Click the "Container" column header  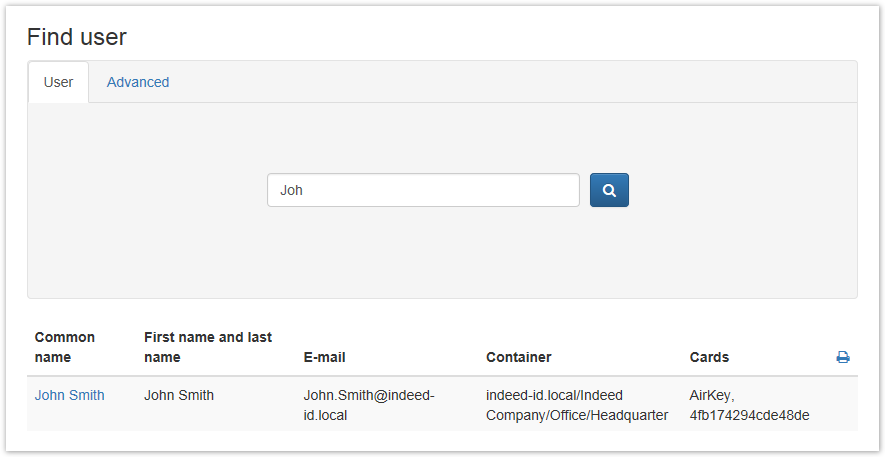tap(518, 357)
